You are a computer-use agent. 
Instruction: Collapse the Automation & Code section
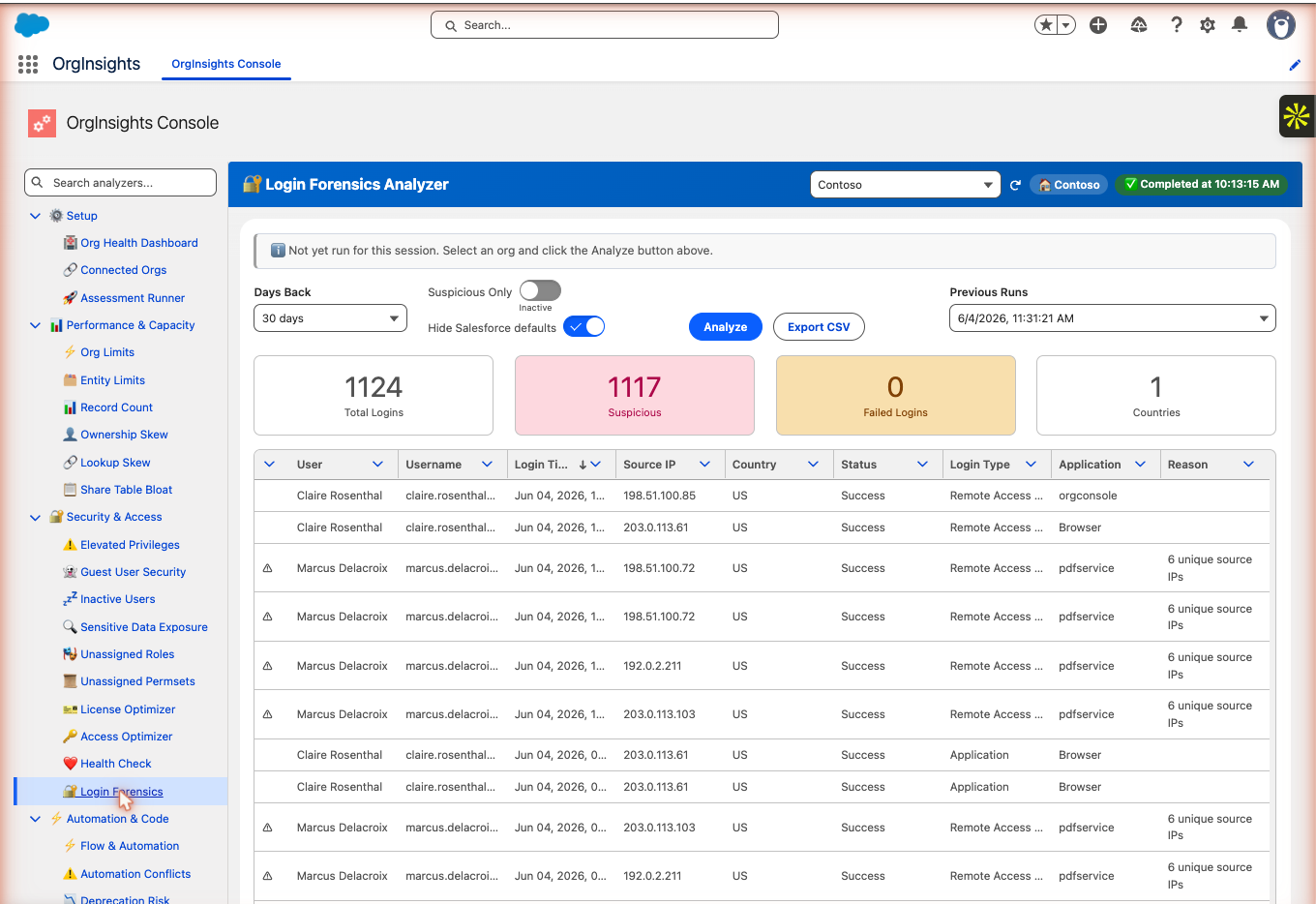click(x=35, y=819)
